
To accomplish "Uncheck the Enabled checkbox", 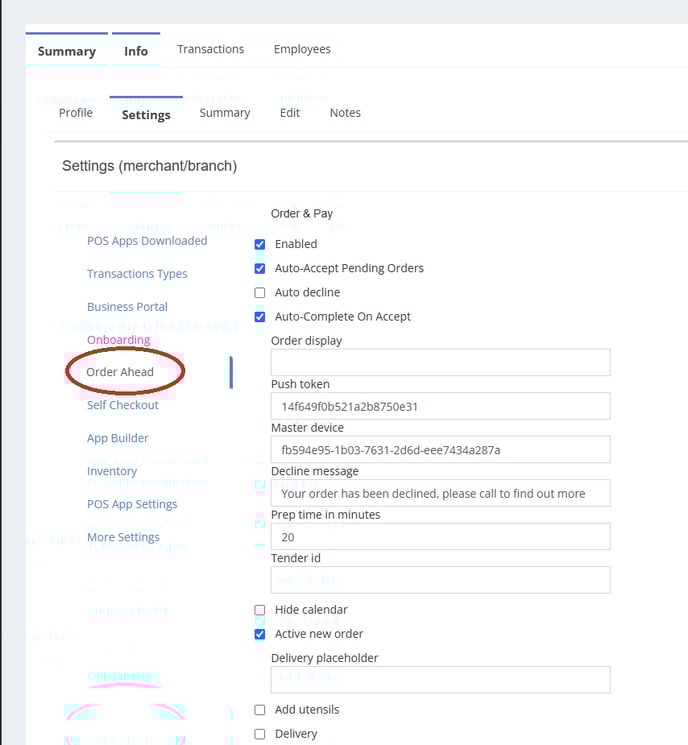I will (260, 244).
